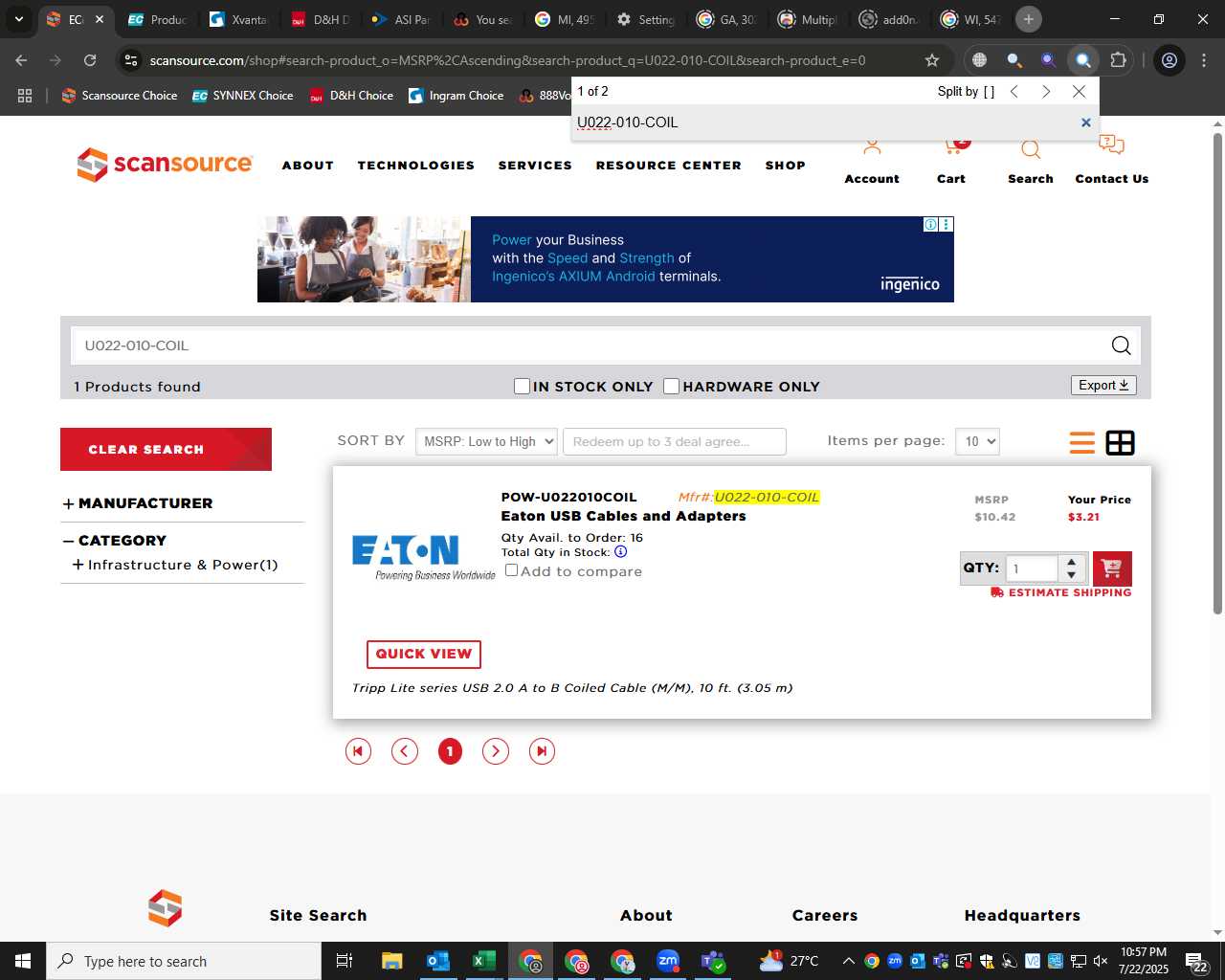Open the RESOURCE CENTER menu

(669, 166)
